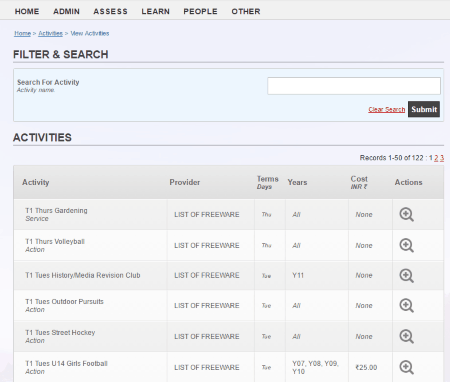Select the T1 Thurs Volleyball activity name
Screen dimensions: 450x382
pos(55,242)
